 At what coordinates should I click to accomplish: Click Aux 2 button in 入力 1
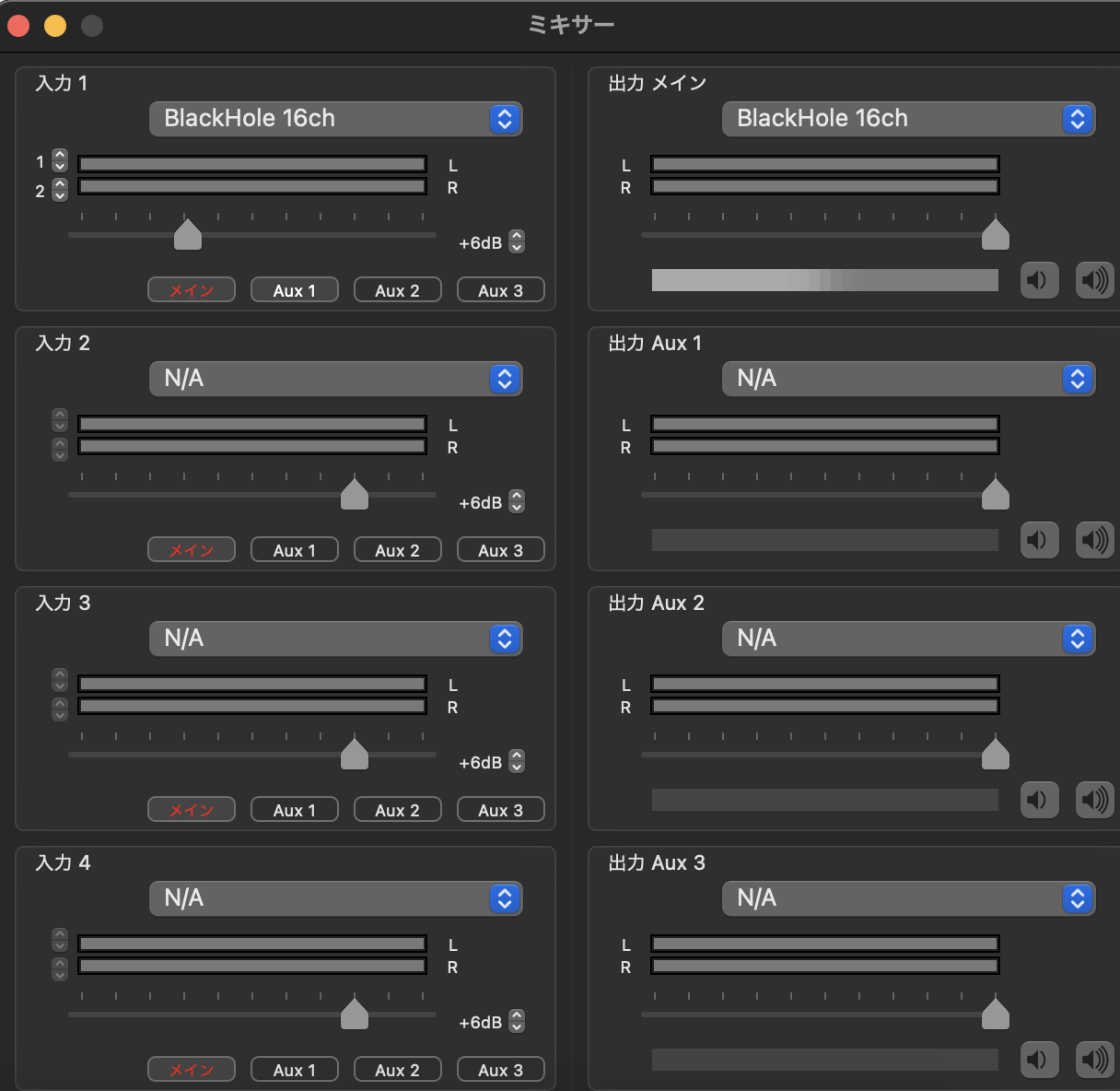tap(397, 290)
